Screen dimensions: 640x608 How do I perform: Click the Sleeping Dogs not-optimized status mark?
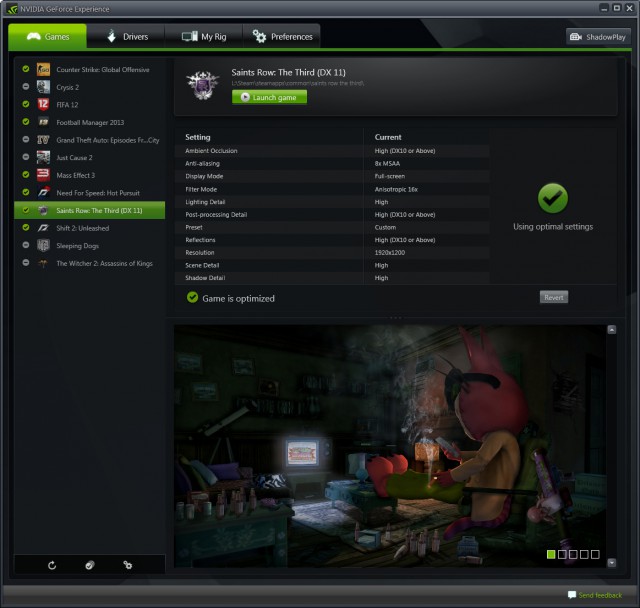point(26,245)
